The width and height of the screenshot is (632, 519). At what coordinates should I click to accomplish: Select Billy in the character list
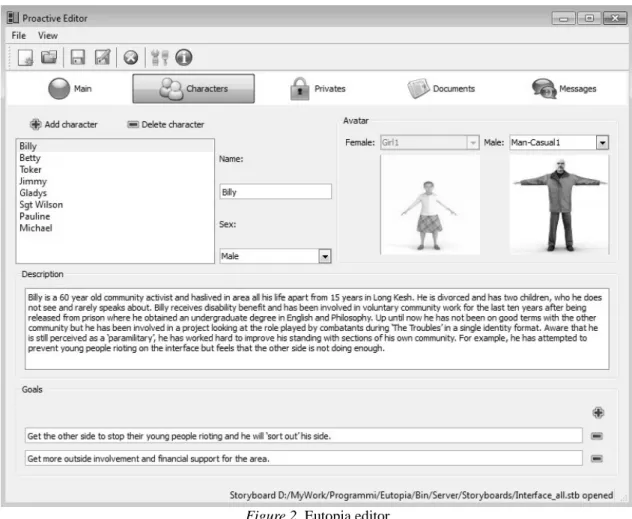click(x=115, y=146)
